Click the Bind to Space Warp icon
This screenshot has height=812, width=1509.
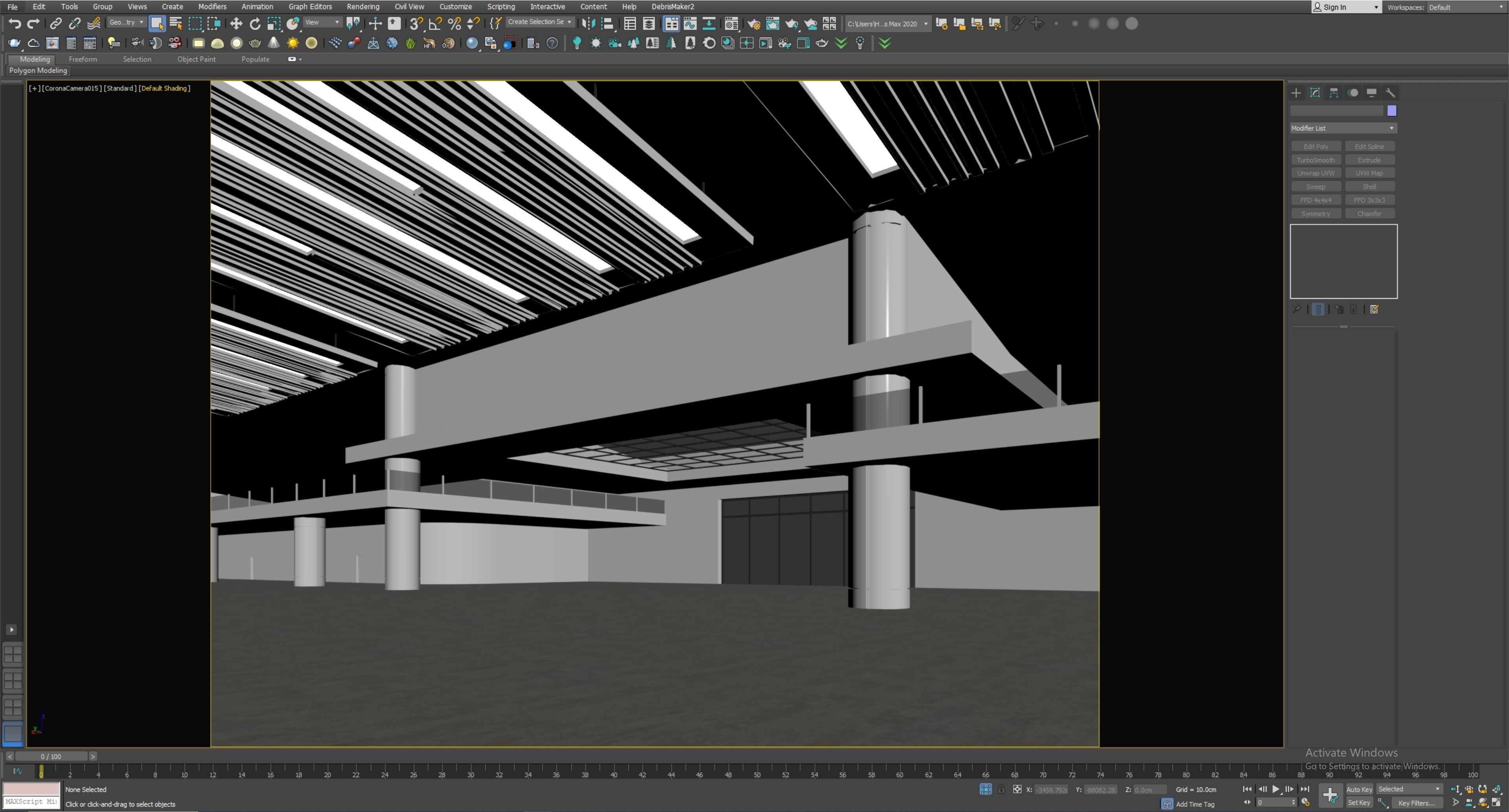93,24
